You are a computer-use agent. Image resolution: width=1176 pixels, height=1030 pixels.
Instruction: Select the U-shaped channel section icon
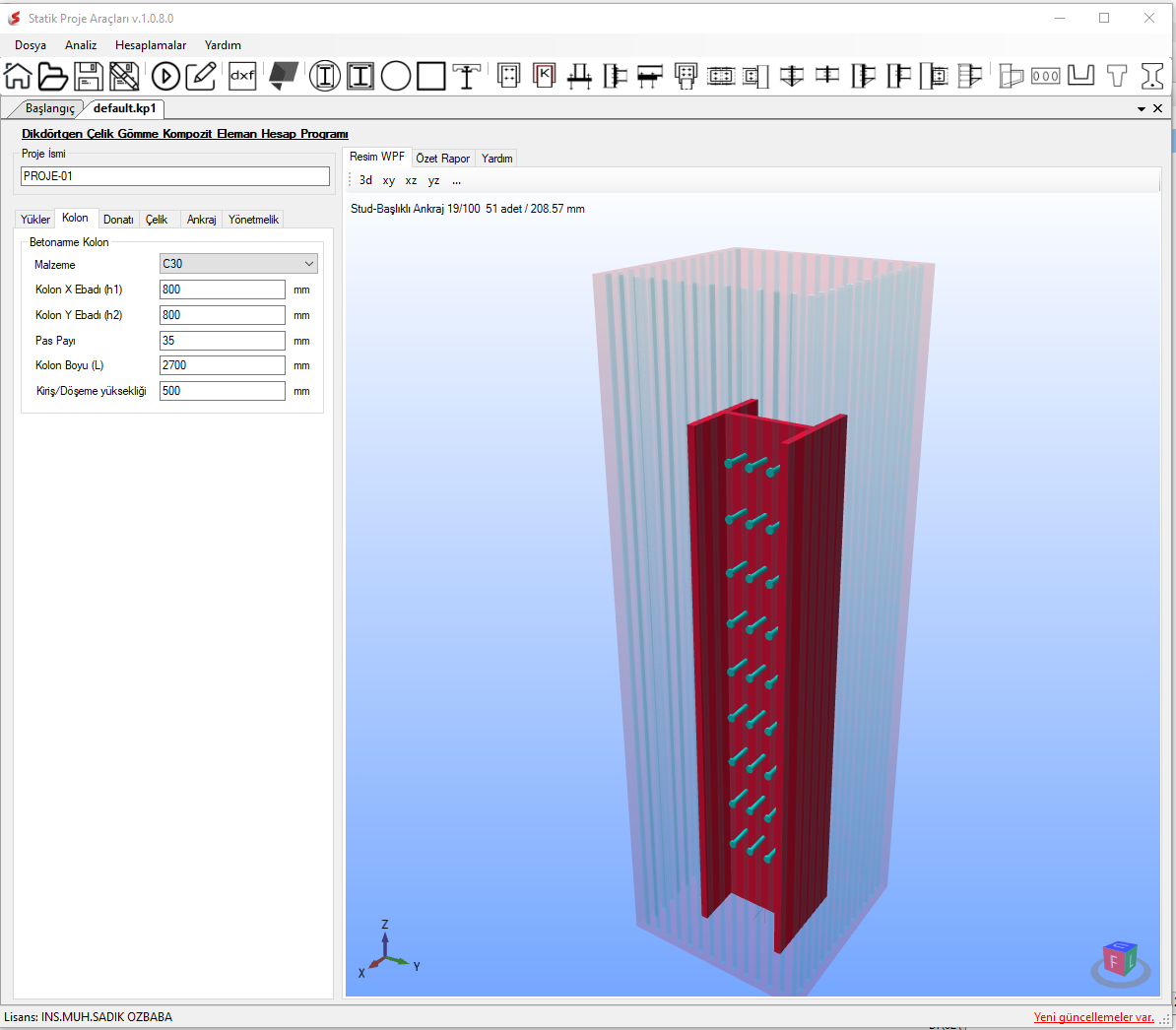[x=1080, y=75]
